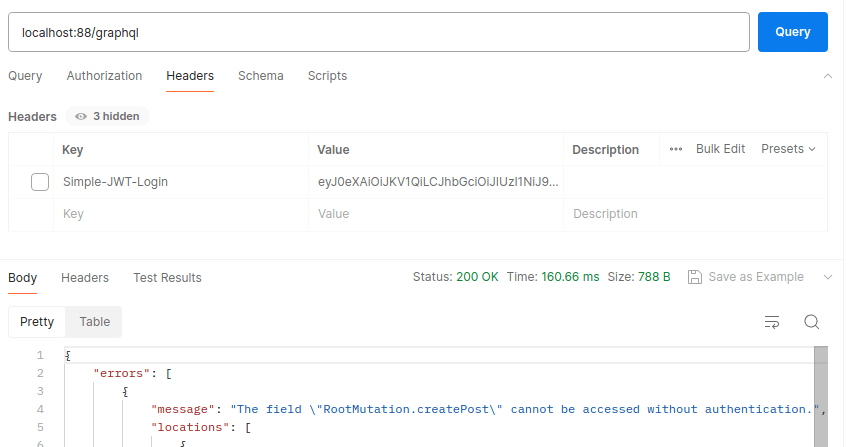Open the column options three-dots menu
This screenshot has width=848, height=447.
[x=675, y=149]
